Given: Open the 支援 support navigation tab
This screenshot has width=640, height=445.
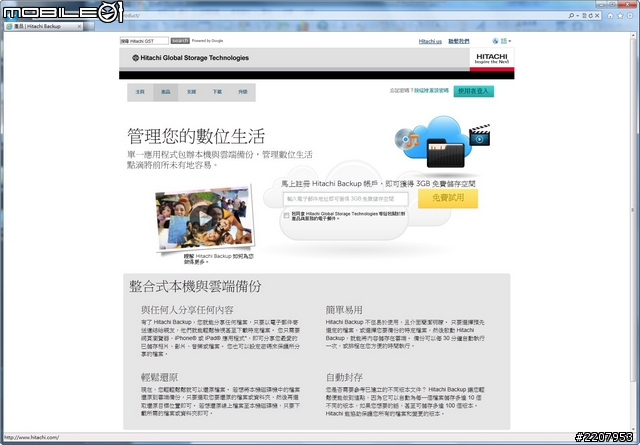Looking at the screenshot, I should point(191,92).
